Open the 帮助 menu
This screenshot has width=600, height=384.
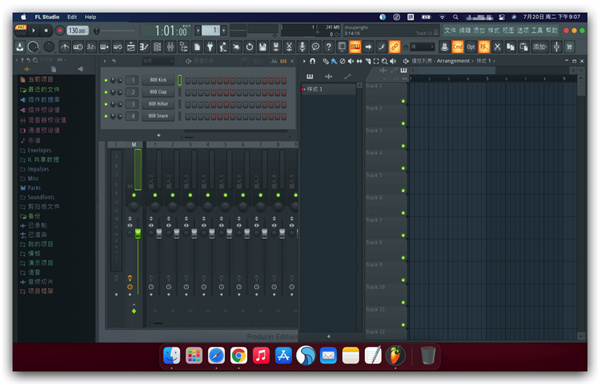pyautogui.click(x=551, y=30)
